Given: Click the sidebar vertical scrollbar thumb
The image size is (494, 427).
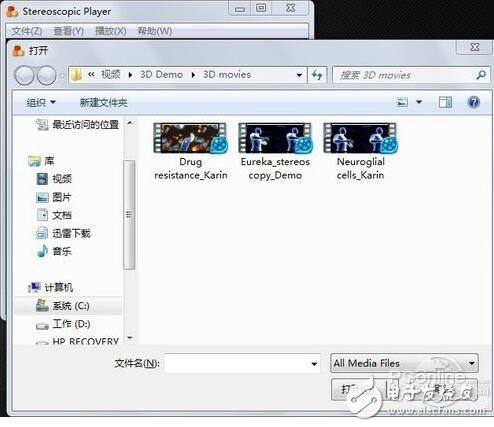Looking at the screenshot, I should point(129,215).
